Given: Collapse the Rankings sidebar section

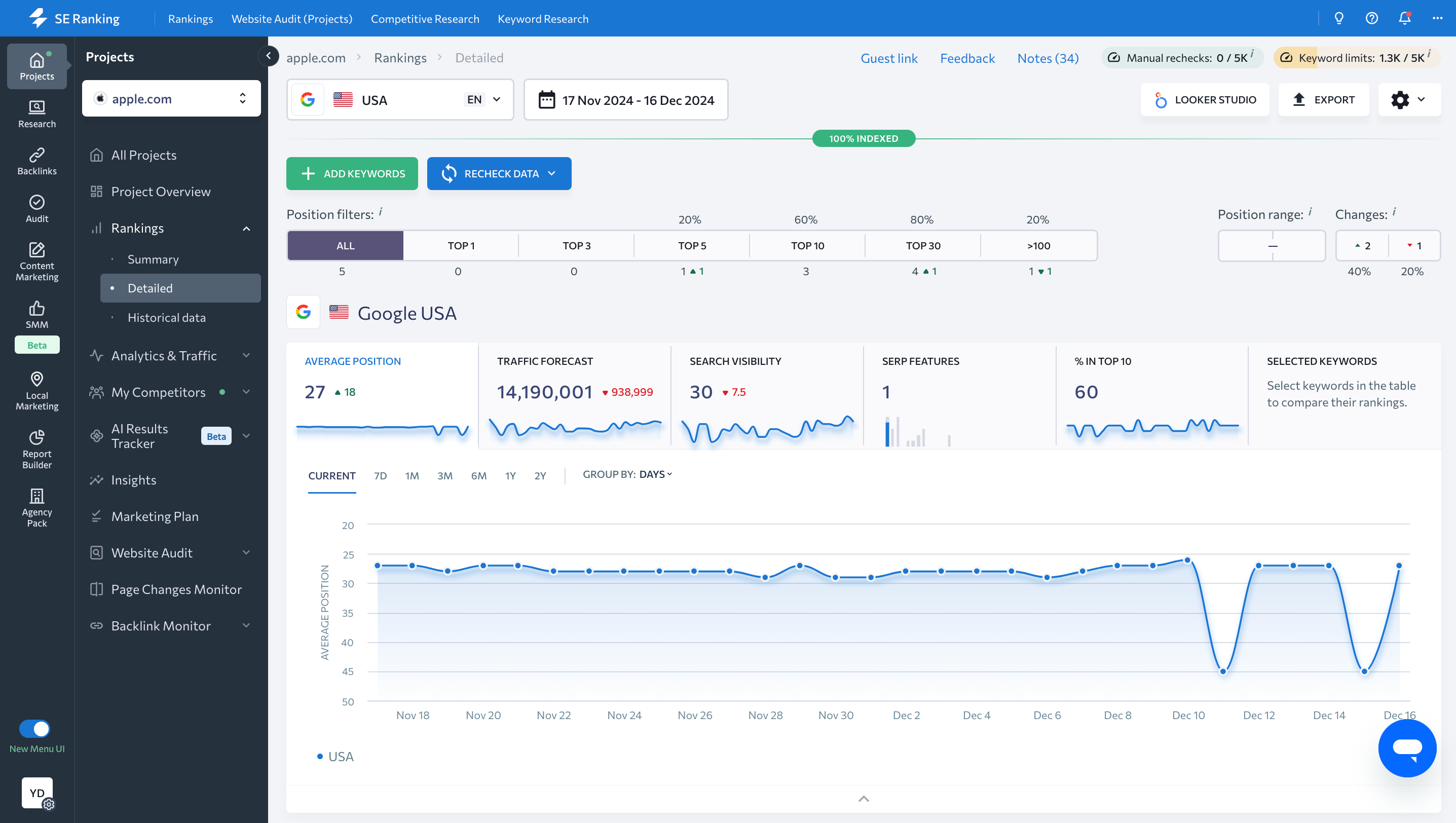Looking at the screenshot, I should coord(246,229).
